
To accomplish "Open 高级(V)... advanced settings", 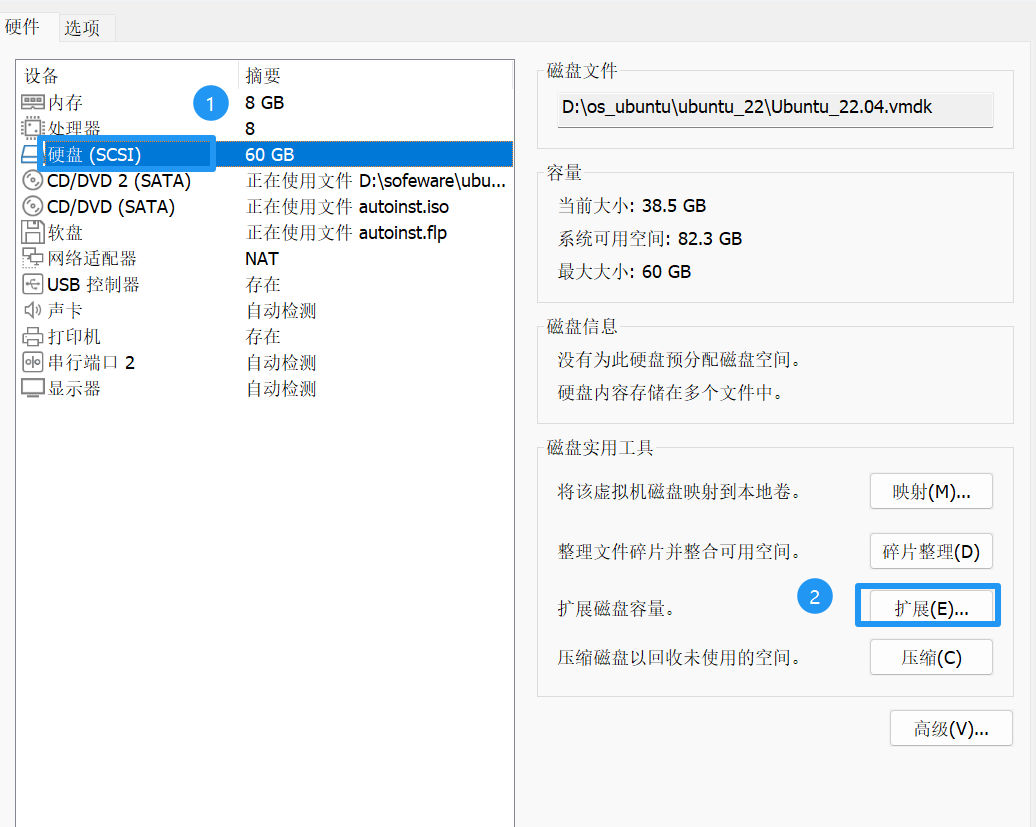I will tap(951, 729).
